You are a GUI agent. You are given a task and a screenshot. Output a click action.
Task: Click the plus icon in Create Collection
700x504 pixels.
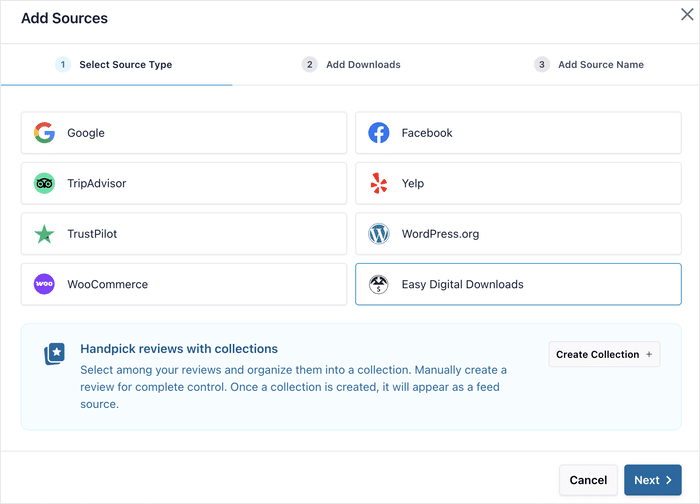649,354
